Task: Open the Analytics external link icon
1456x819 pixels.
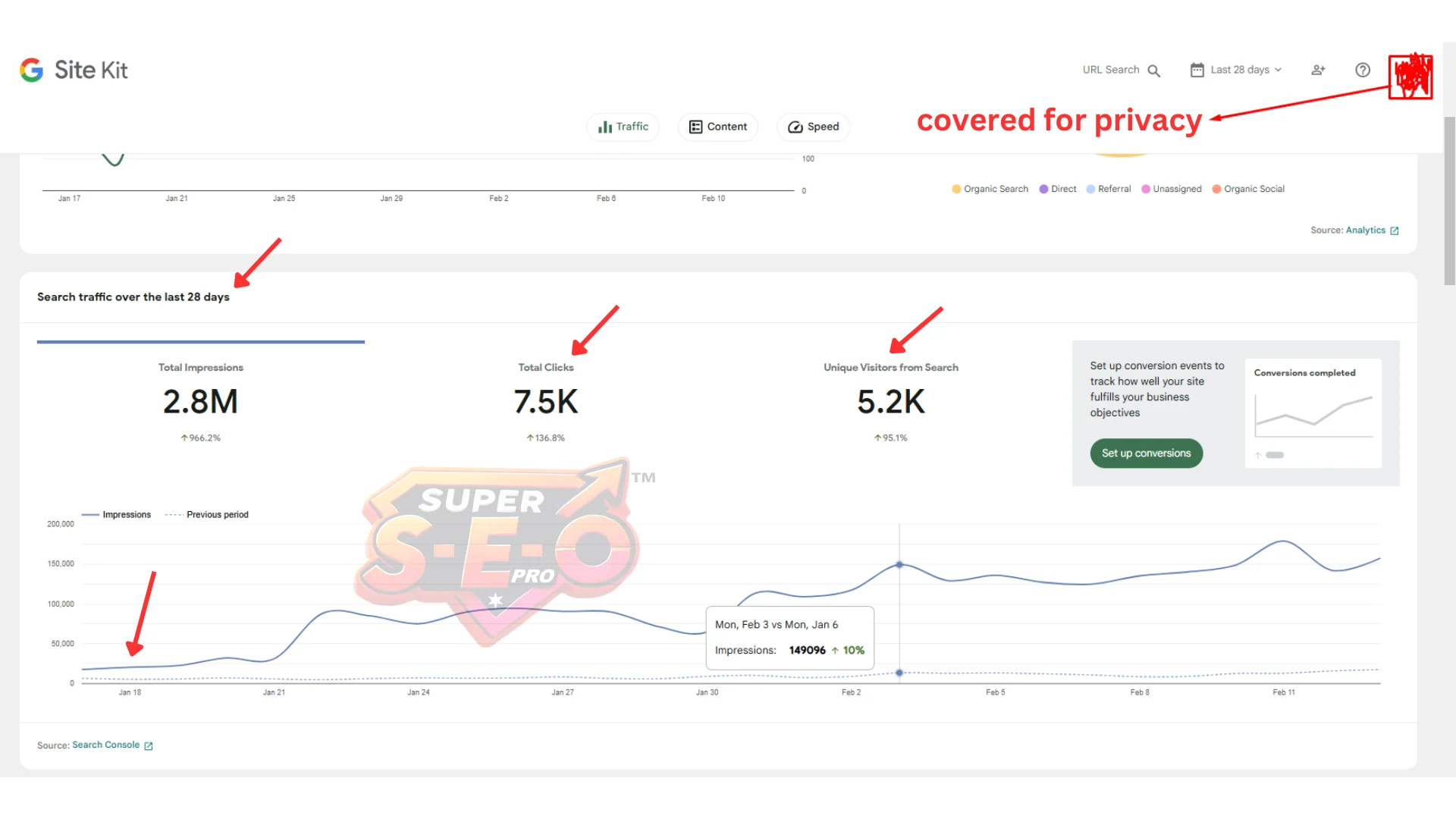Action: point(1394,231)
